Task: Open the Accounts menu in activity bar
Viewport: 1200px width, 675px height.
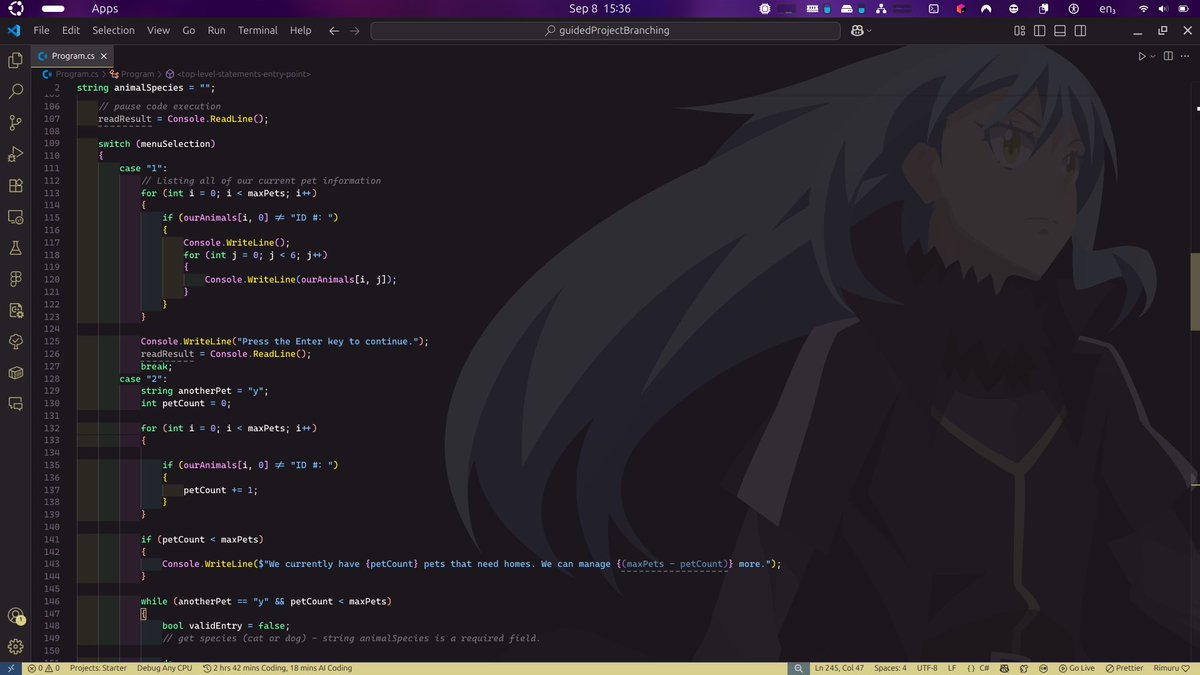Action: pos(15,616)
